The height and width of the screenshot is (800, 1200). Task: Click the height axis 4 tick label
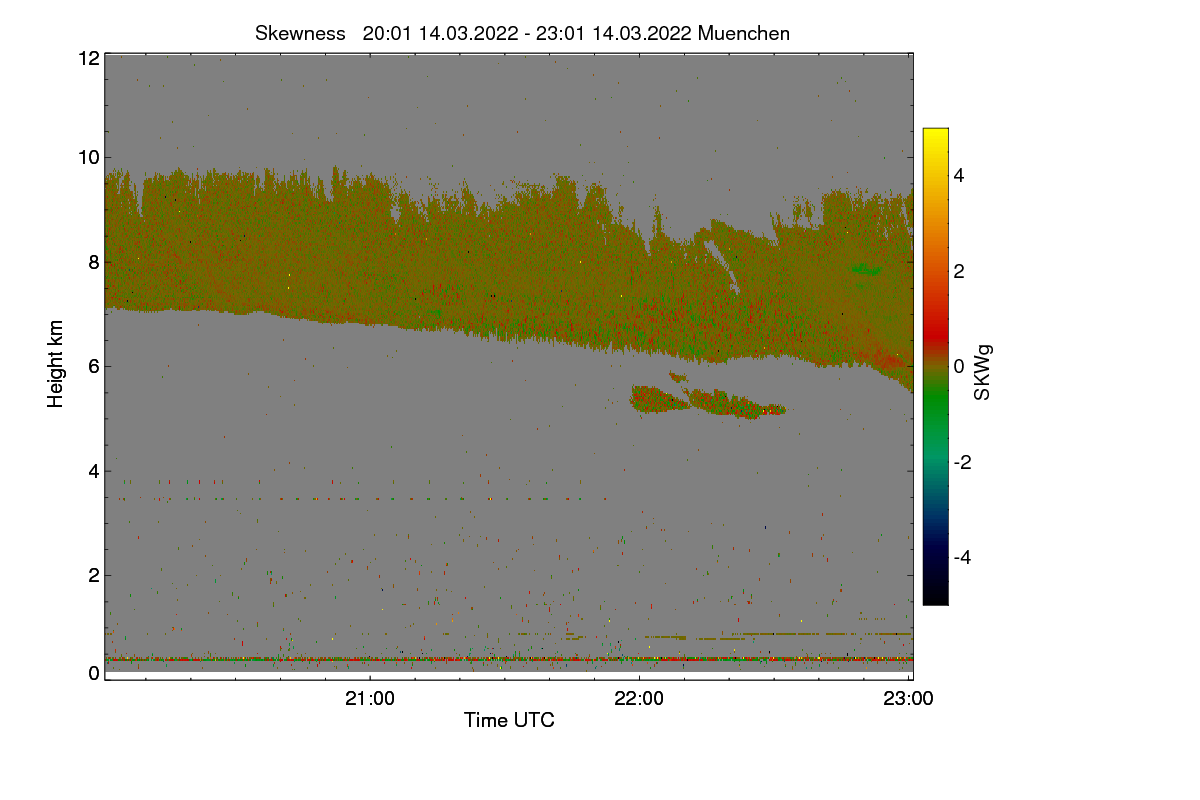pos(93,470)
